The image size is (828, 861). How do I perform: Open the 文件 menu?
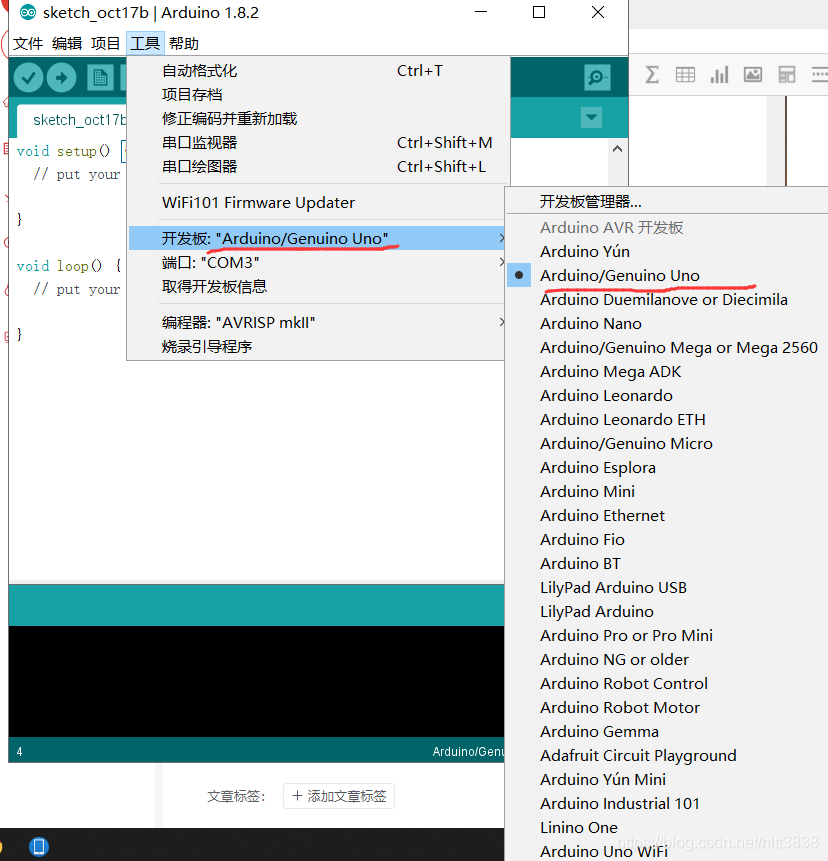tap(28, 43)
